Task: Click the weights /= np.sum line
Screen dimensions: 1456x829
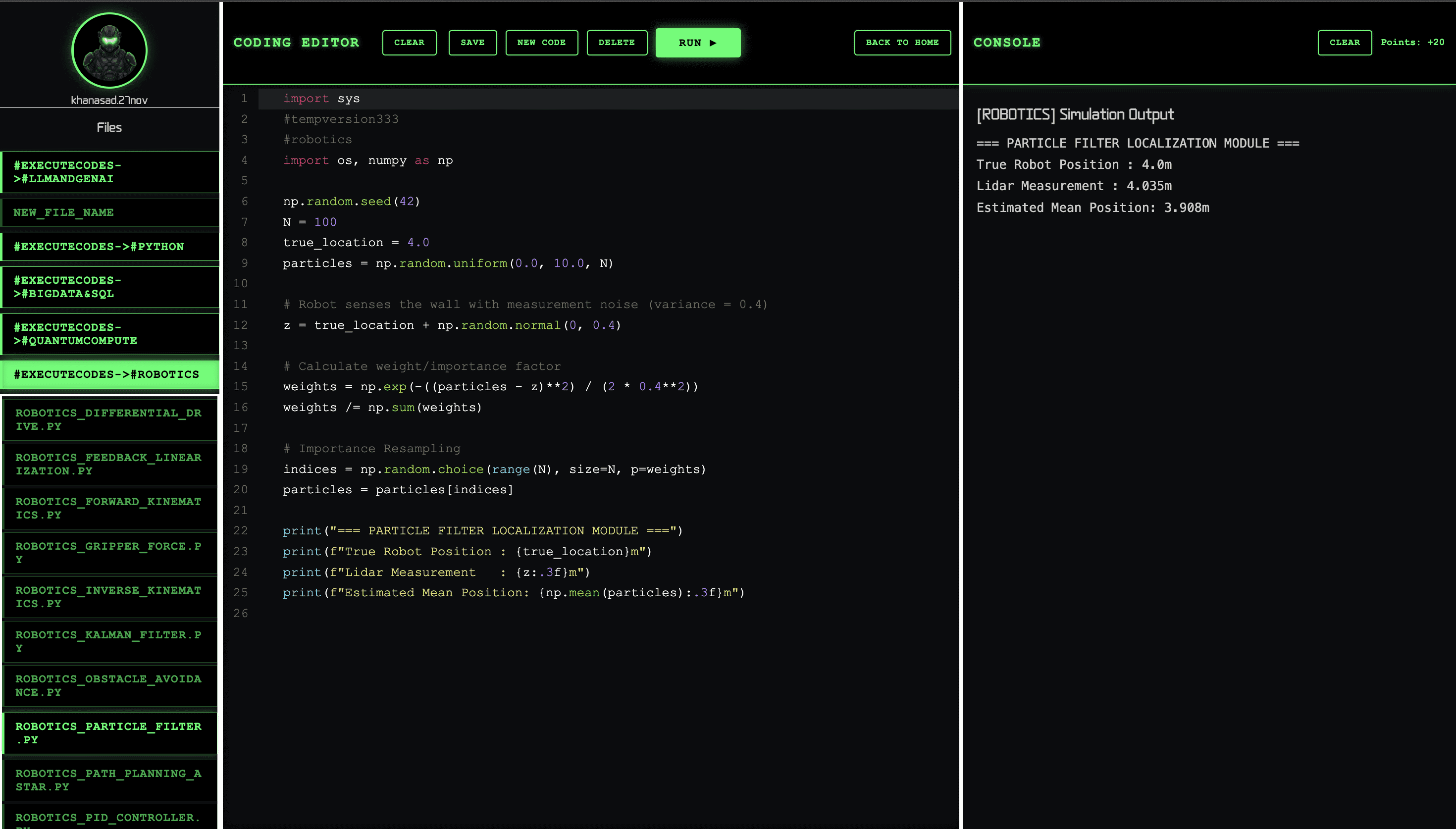Action: tap(382, 408)
